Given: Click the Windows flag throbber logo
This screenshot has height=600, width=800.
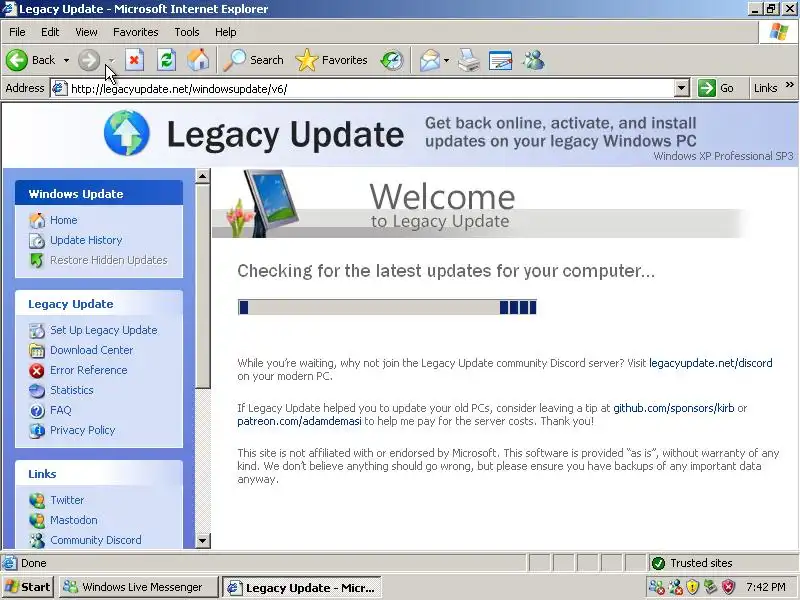Looking at the screenshot, I should [779, 32].
